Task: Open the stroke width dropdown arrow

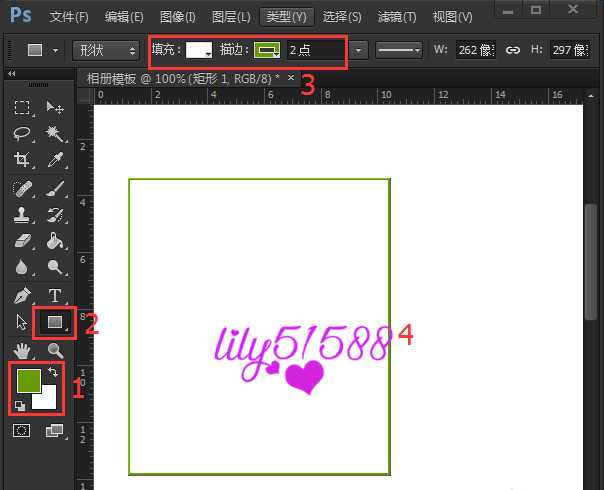Action: click(x=358, y=50)
